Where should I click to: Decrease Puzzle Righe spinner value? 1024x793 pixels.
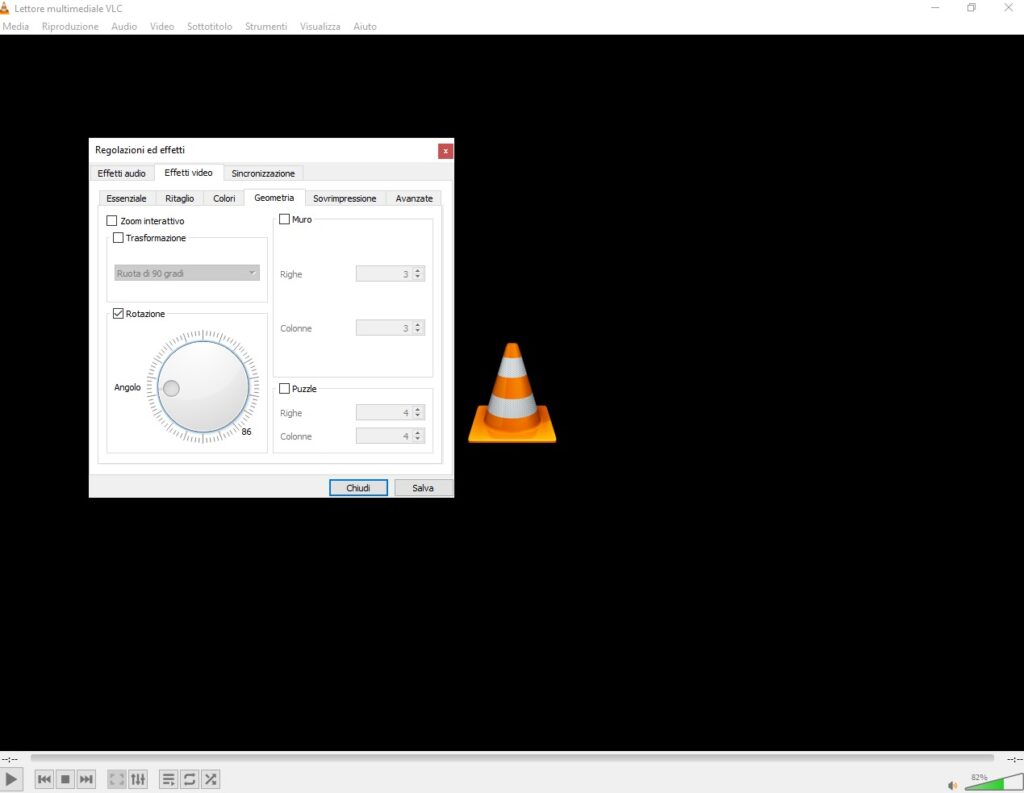418,416
